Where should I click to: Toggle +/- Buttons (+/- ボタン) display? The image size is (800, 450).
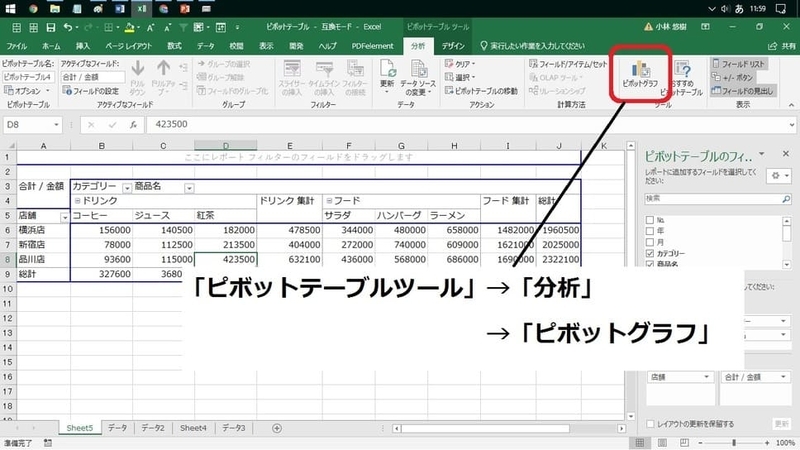[733, 78]
